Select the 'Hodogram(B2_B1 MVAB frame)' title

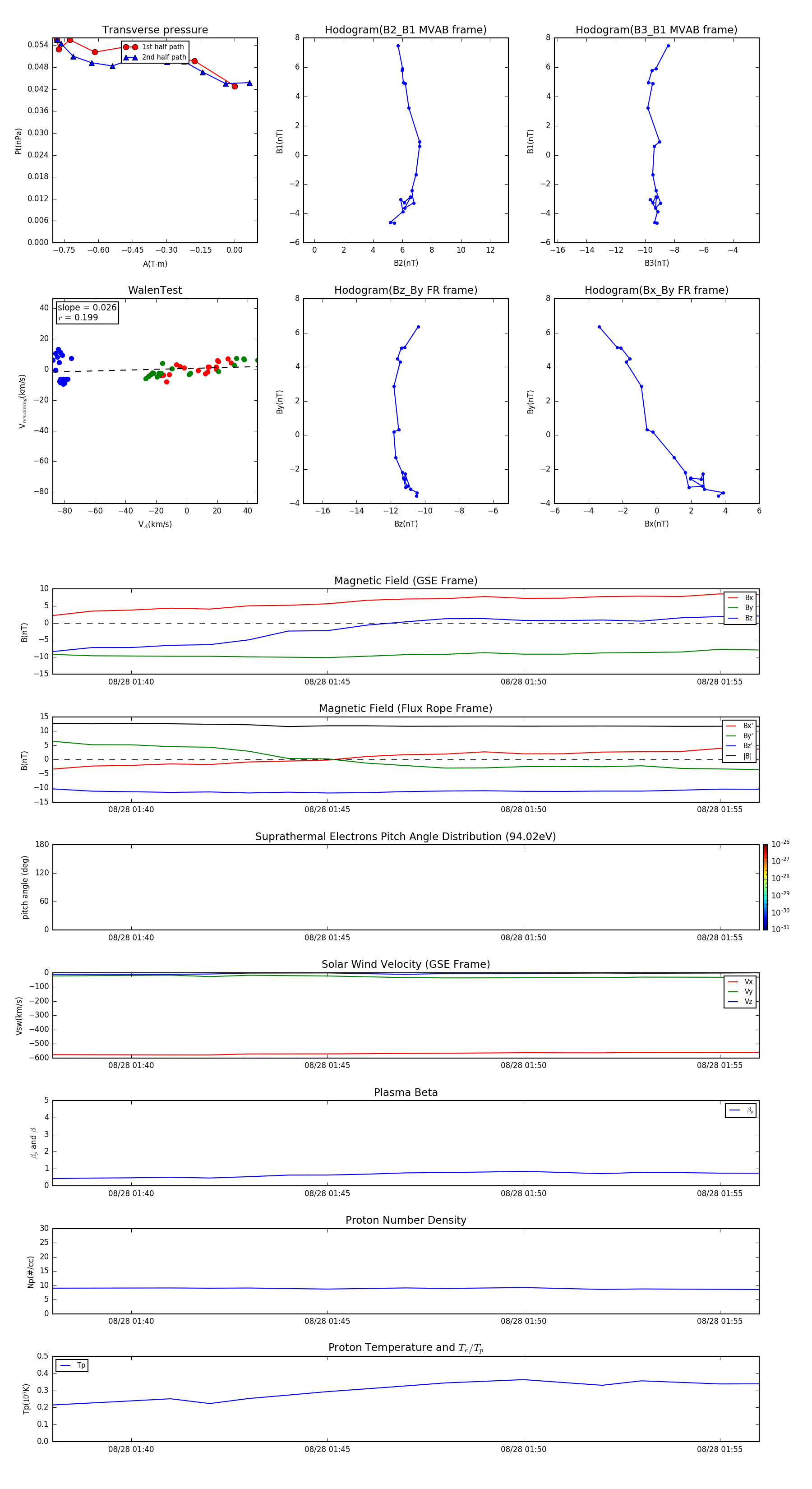click(x=406, y=29)
